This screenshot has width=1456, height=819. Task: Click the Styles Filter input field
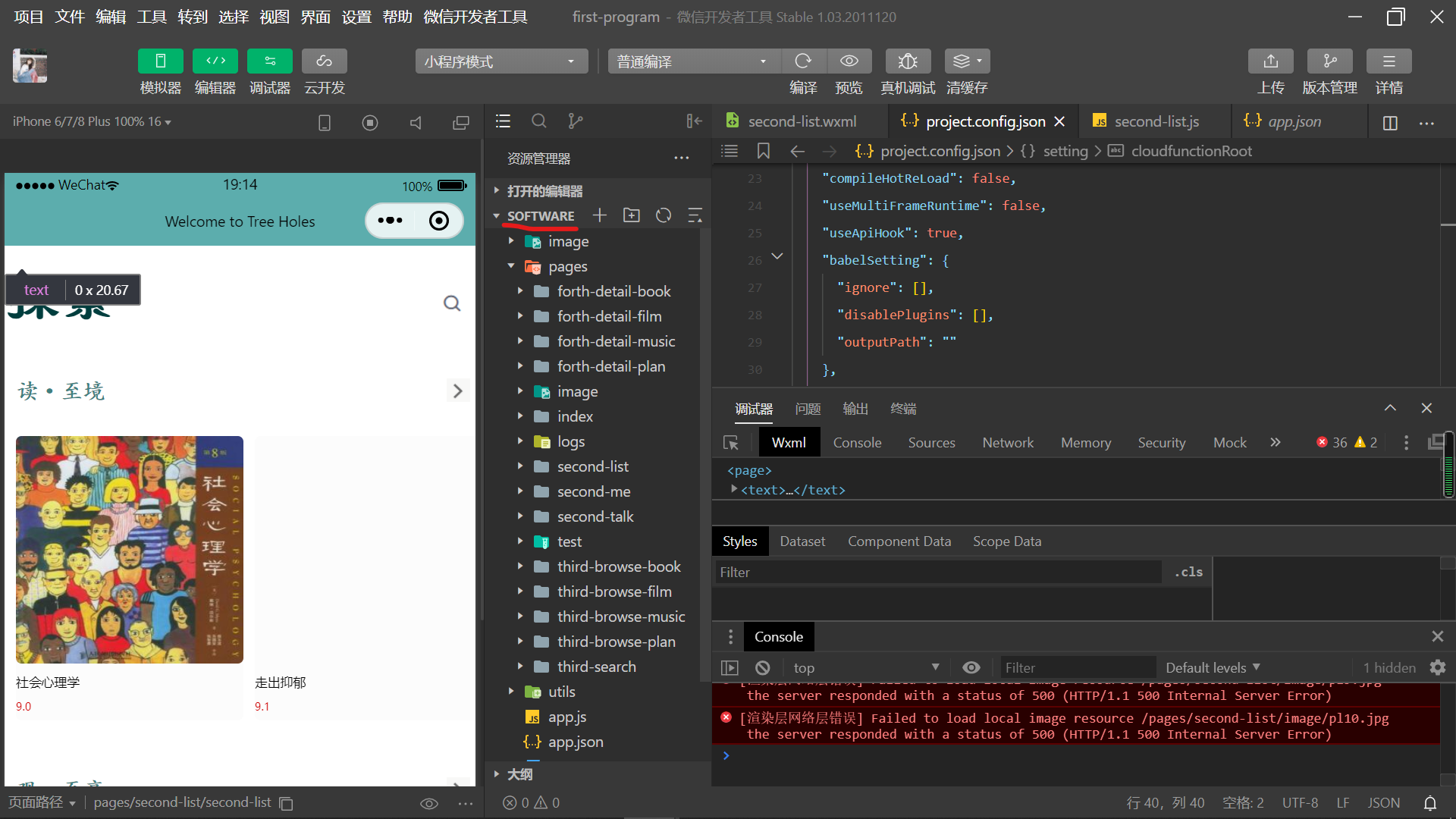(x=937, y=573)
